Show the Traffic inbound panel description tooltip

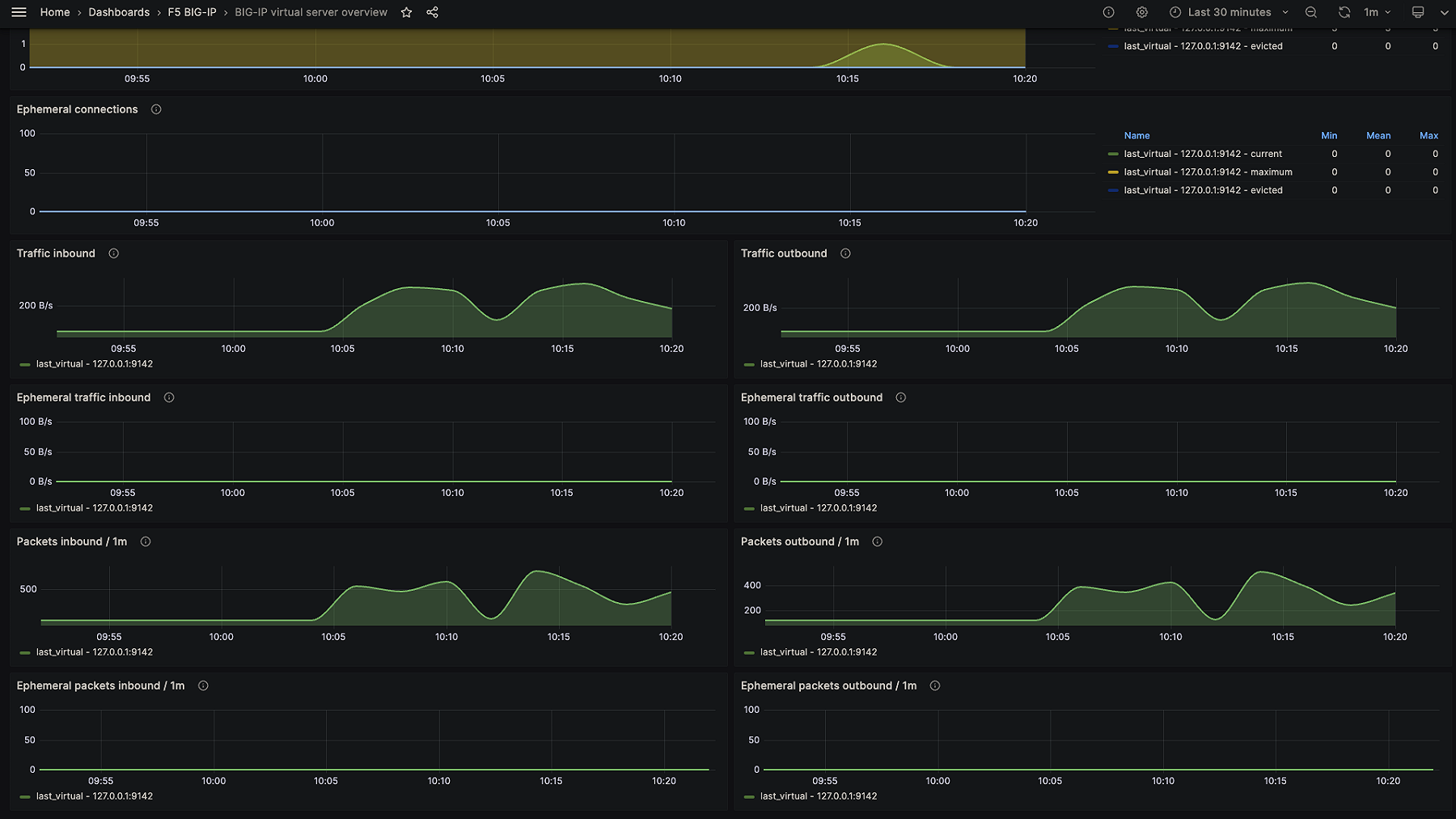pos(113,253)
